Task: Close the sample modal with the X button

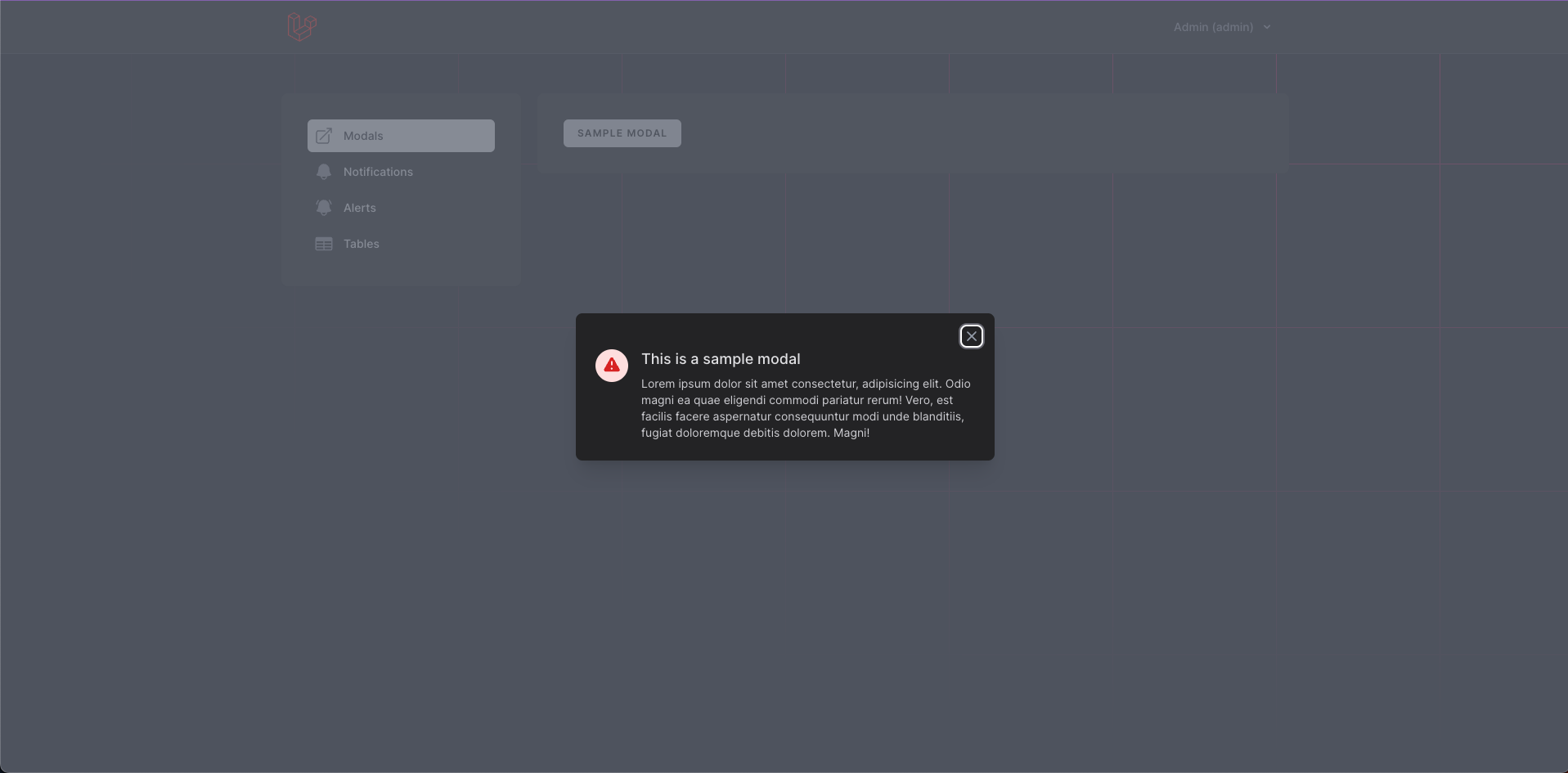Action: 971,336
